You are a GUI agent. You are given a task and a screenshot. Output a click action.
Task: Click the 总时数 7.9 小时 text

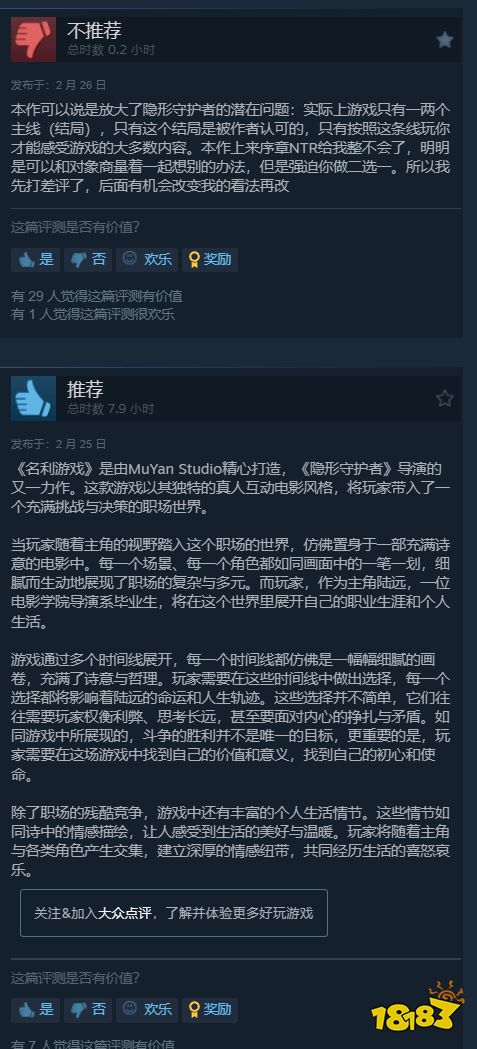pyautogui.click(x=110, y=408)
